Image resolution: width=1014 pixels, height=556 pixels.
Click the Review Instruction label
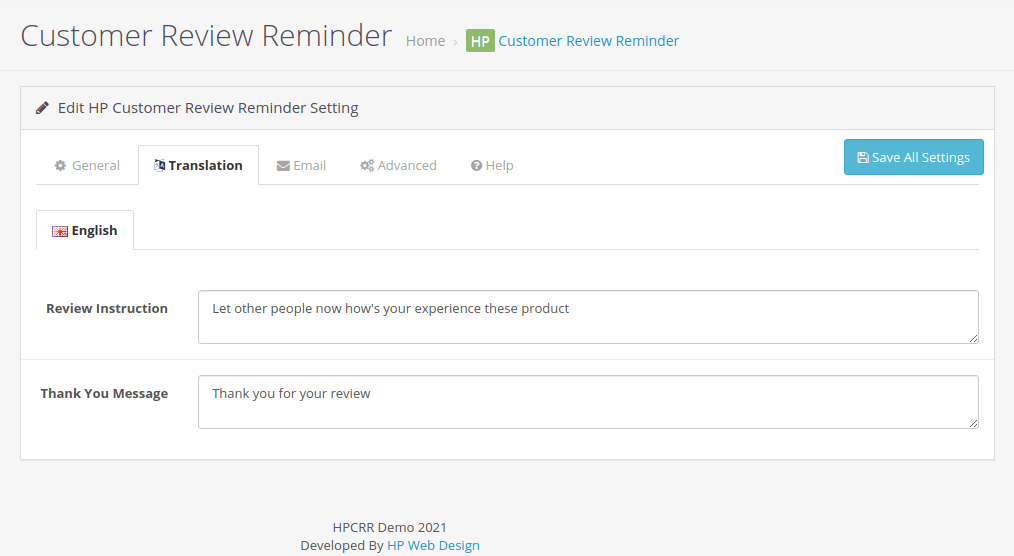(x=107, y=309)
